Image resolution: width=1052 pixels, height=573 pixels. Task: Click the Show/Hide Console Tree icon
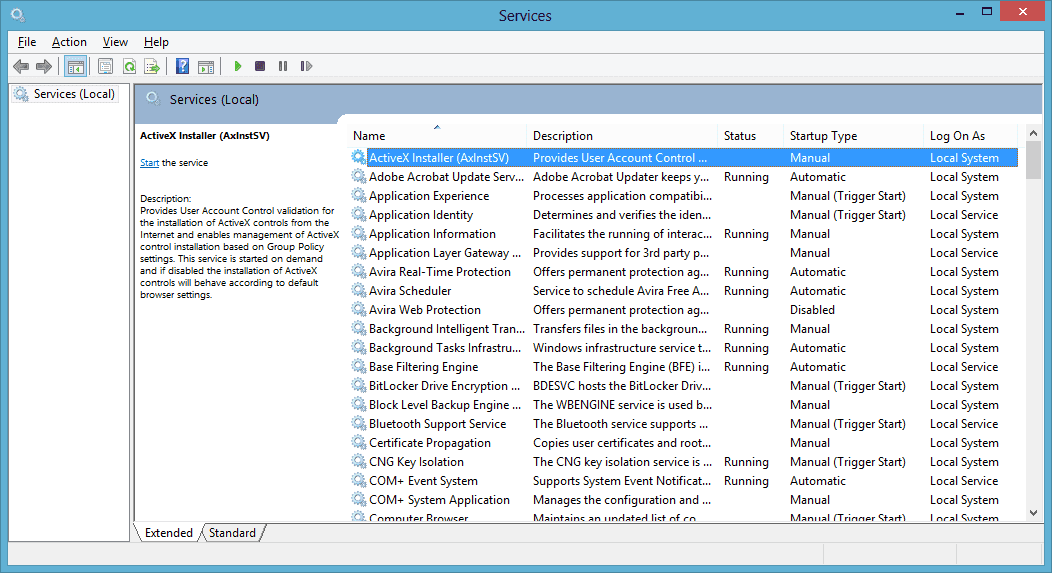pyautogui.click(x=75, y=67)
